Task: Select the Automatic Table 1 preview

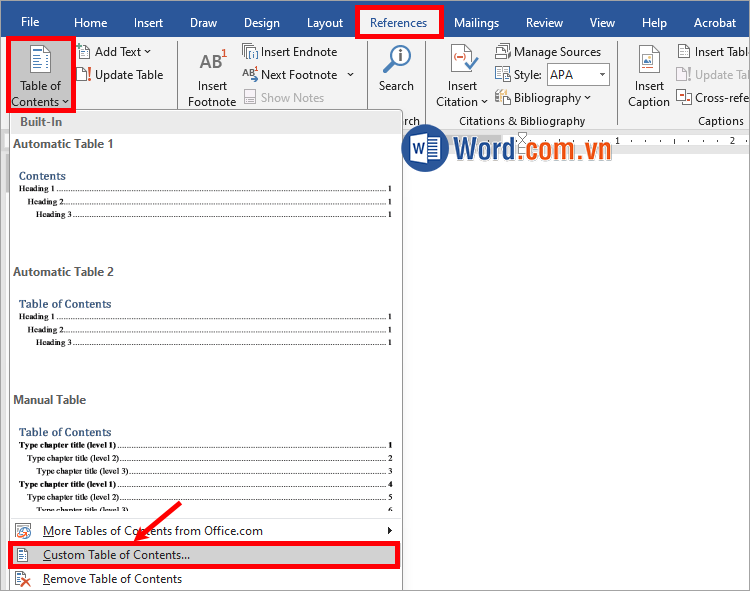Action: [205, 197]
